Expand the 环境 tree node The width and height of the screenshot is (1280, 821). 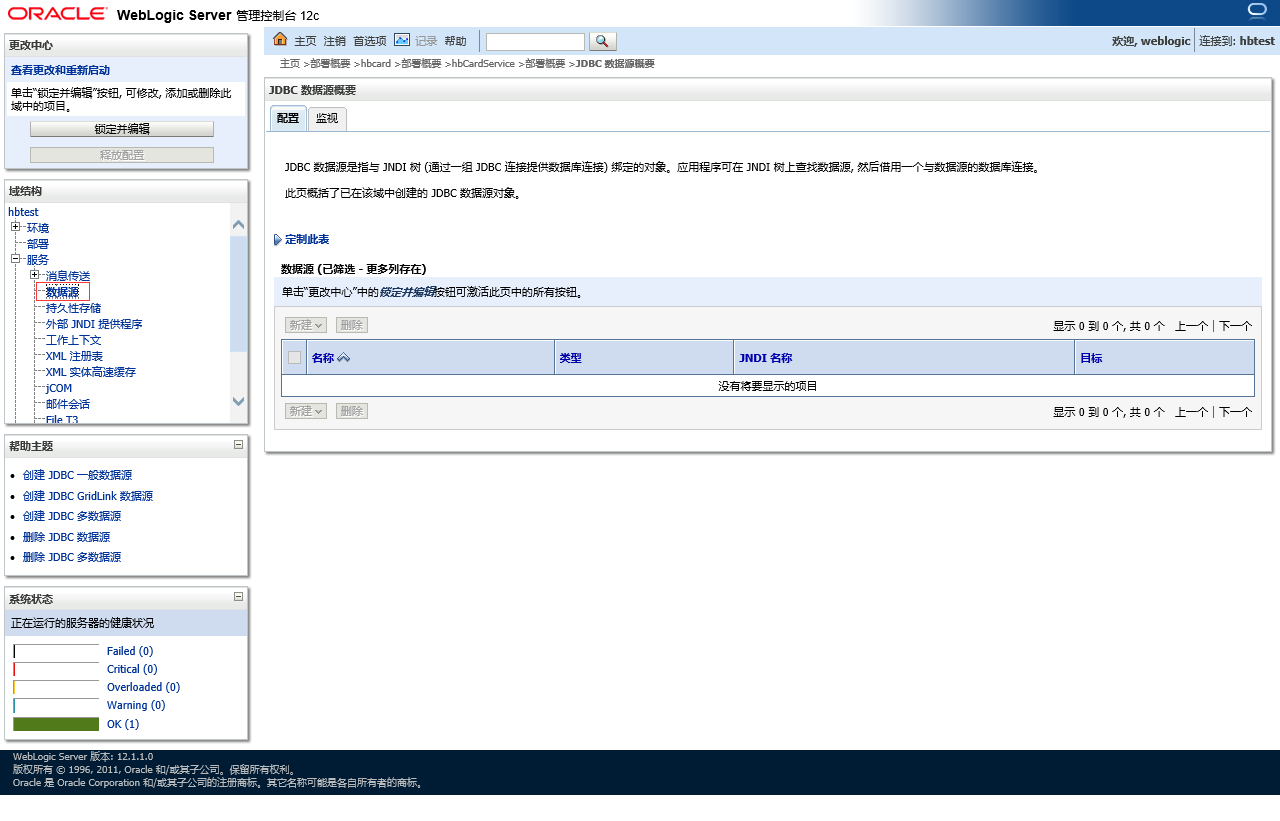(16, 227)
